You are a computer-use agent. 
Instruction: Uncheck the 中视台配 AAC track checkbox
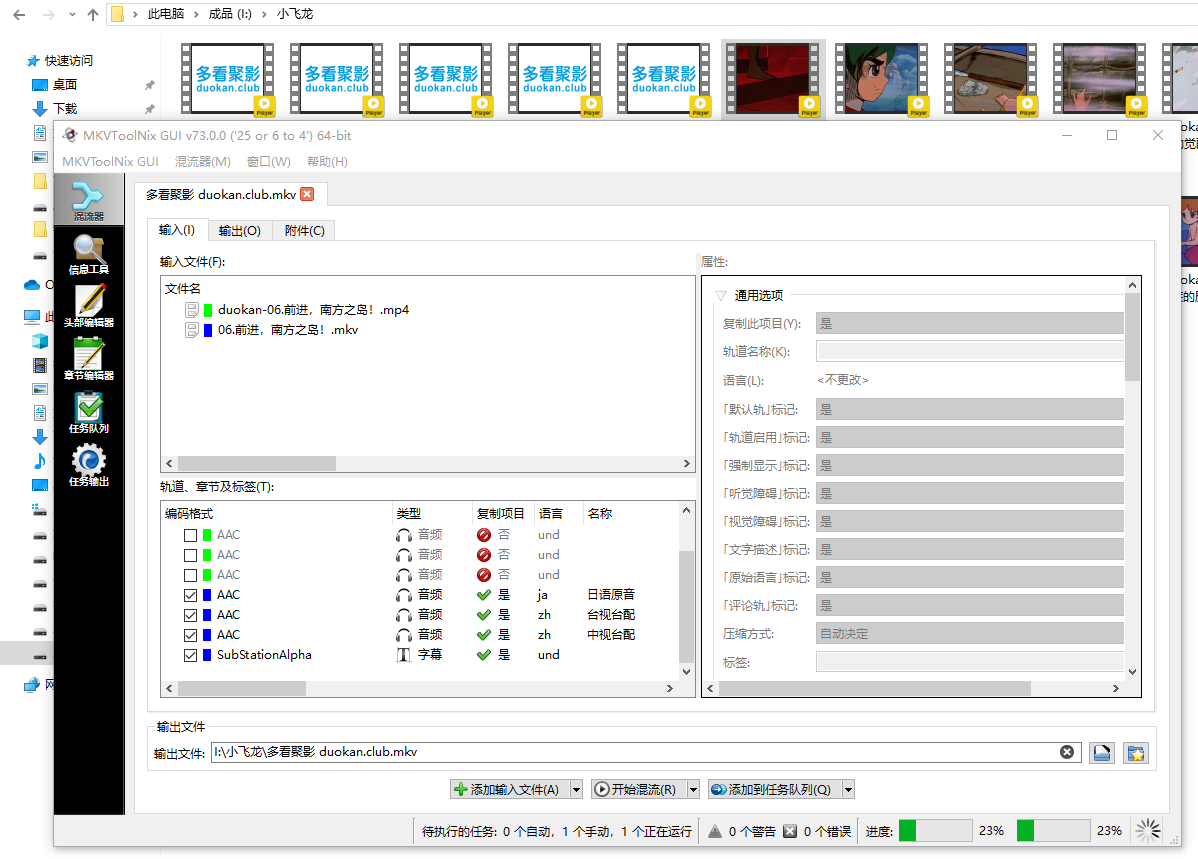pos(191,635)
